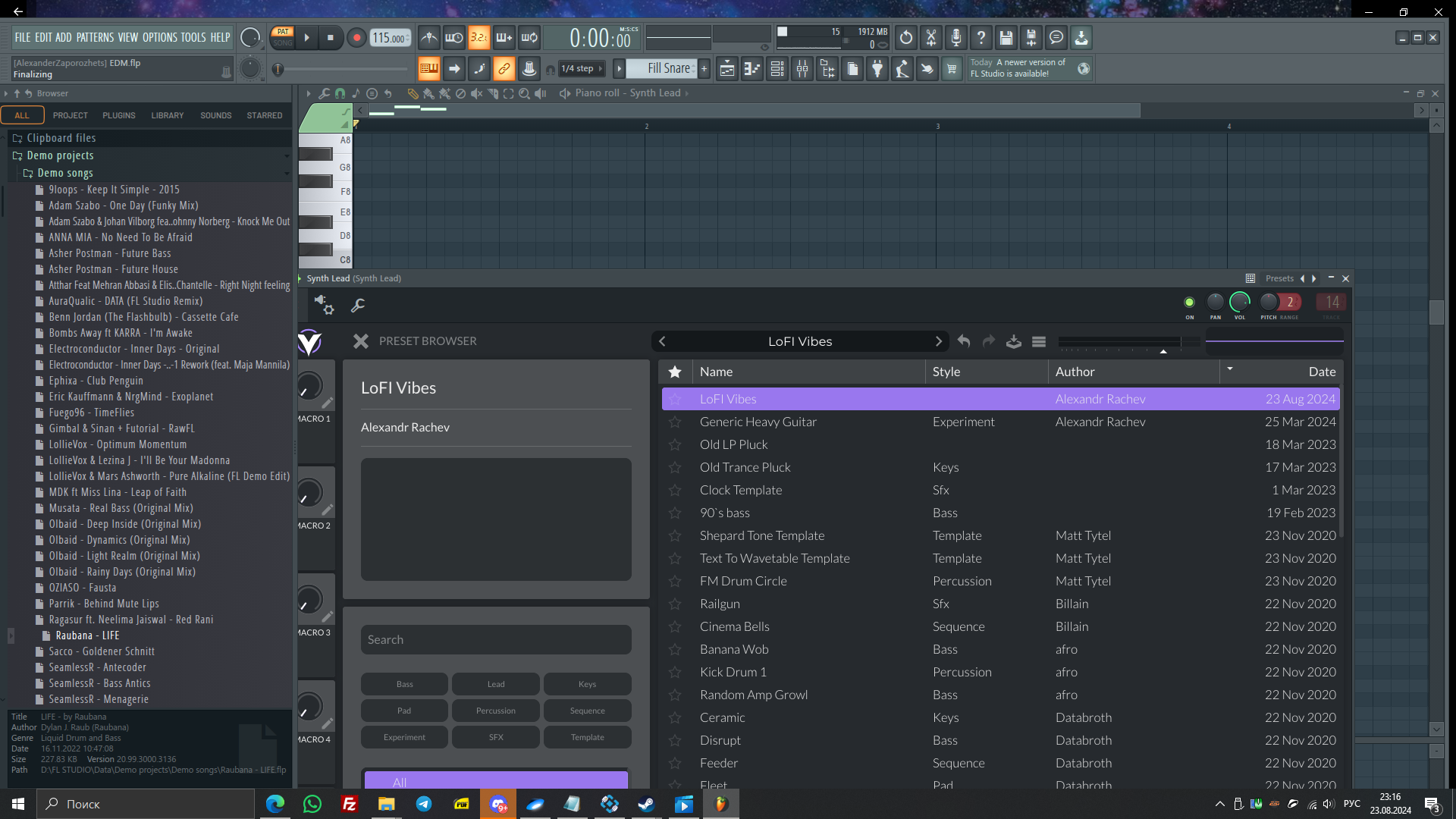Viewport: 1456px width, 819px height.
Task: Save preset icon in Vital browser
Action: 1014,342
